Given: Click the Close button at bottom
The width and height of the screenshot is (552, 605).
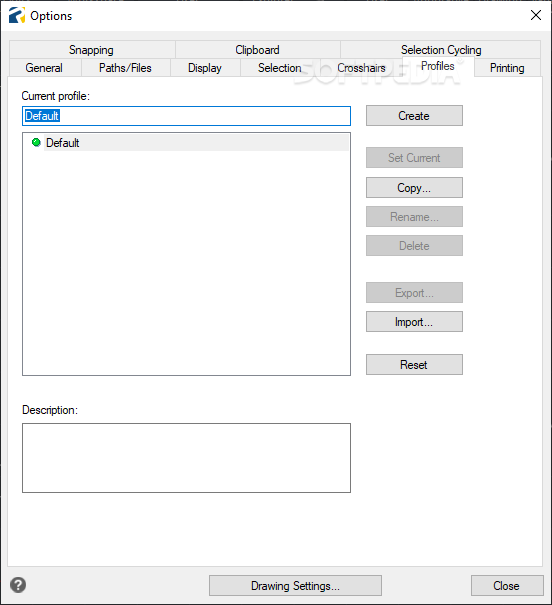Looking at the screenshot, I should coord(507,586).
